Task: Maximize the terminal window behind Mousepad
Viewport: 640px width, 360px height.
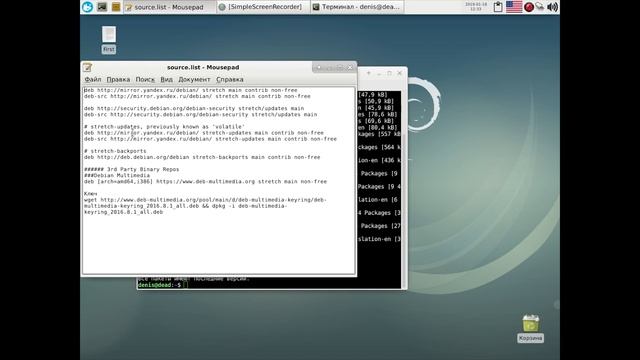Action: click(x=389, y=73)
